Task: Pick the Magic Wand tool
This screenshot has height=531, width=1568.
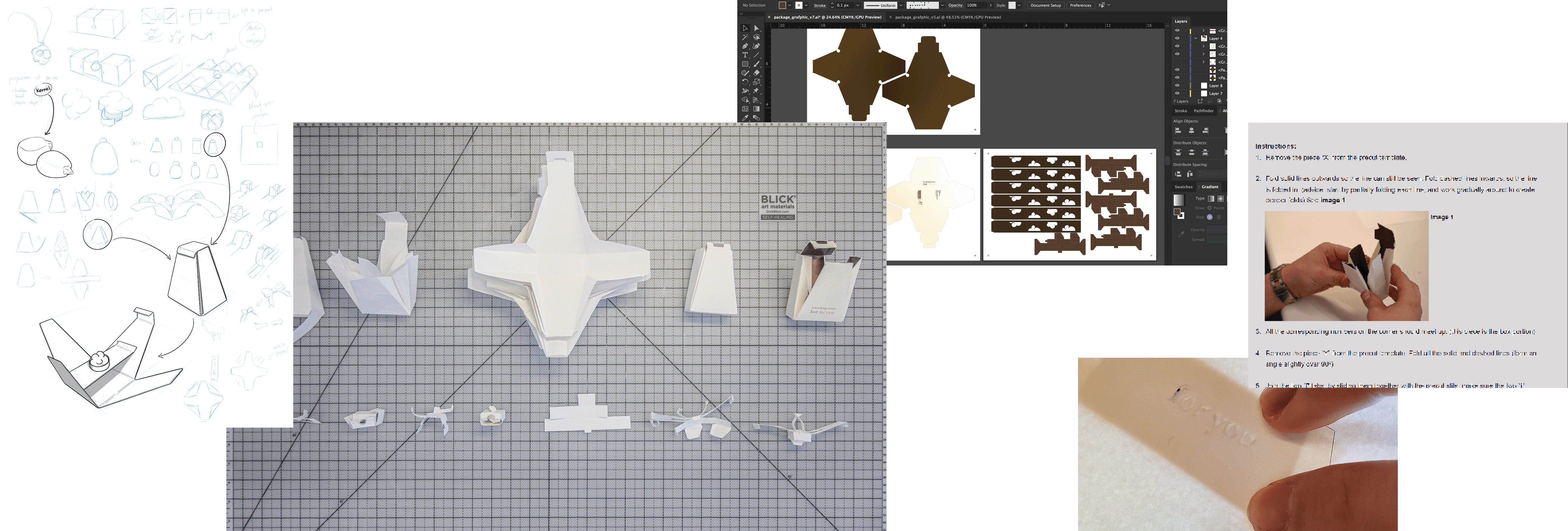Action: (745, 37)
